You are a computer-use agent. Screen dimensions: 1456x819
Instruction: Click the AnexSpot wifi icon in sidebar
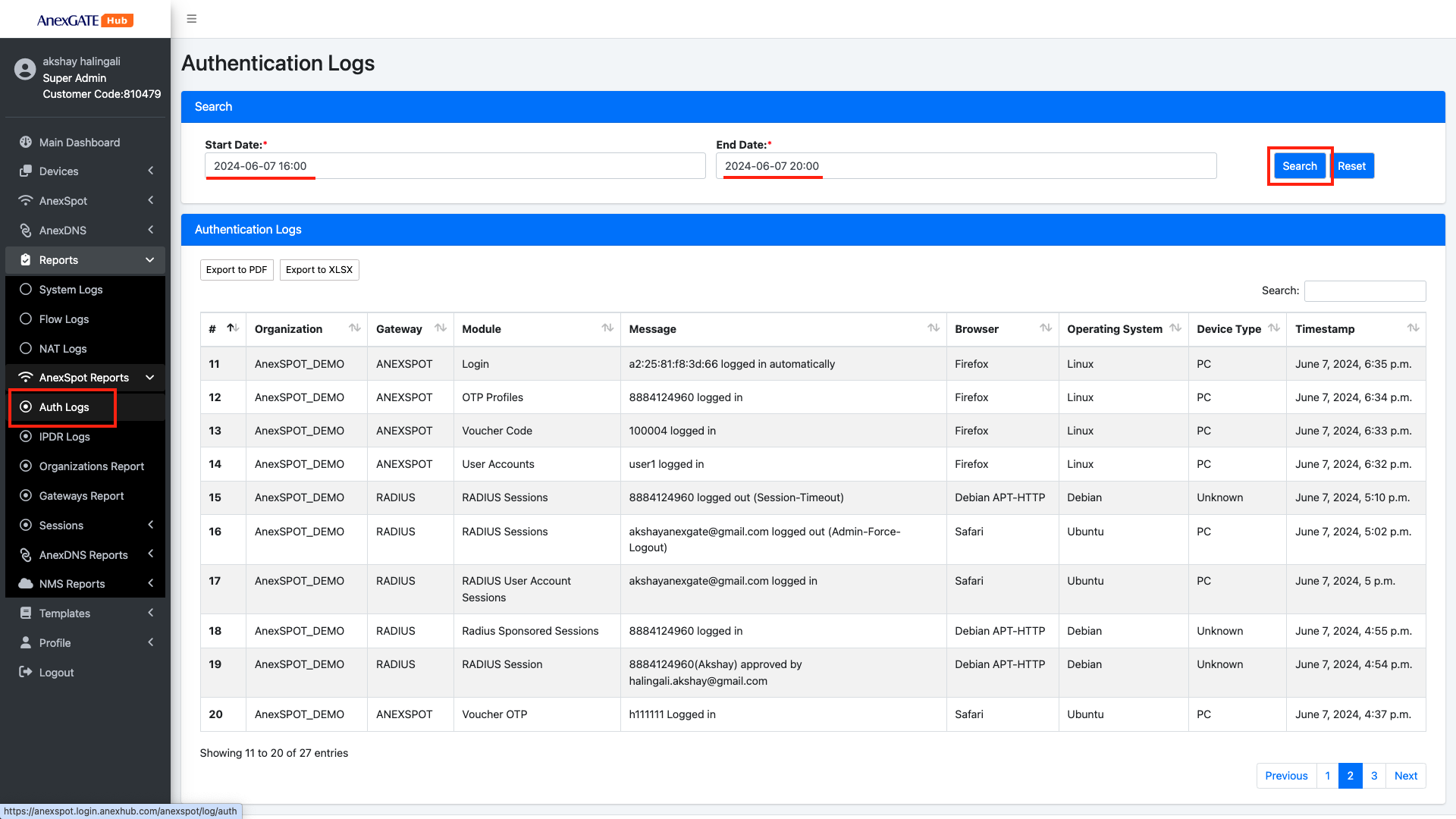pos(26,201)
